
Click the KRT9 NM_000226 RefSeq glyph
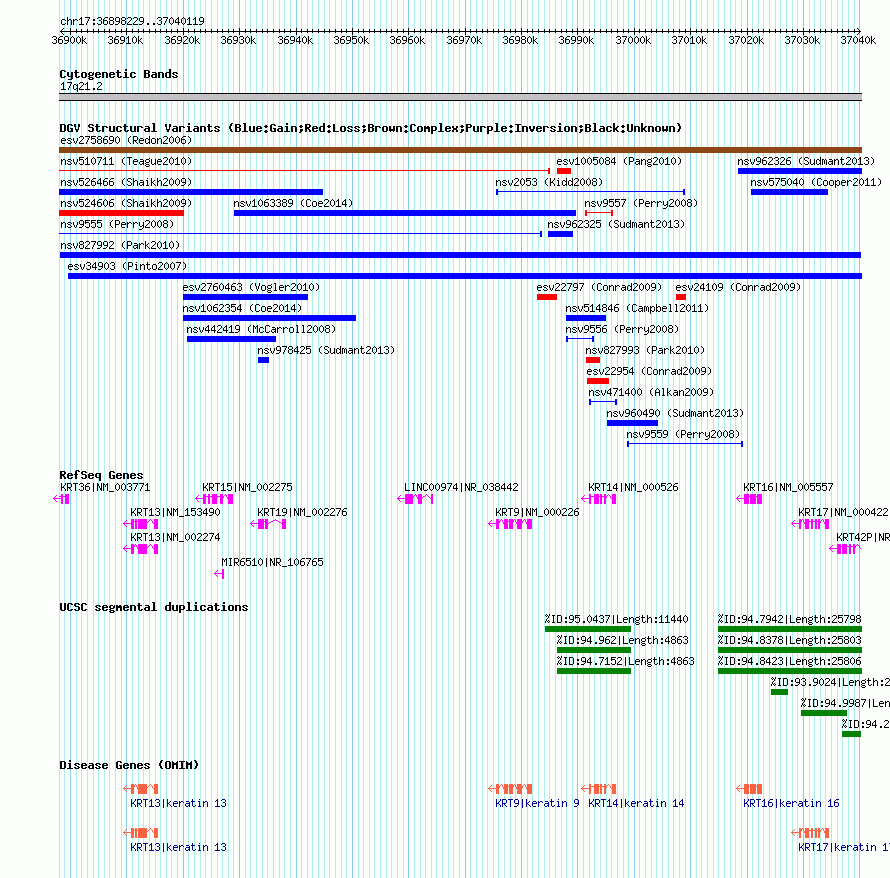pyautogui.click(x=510, y=524)
